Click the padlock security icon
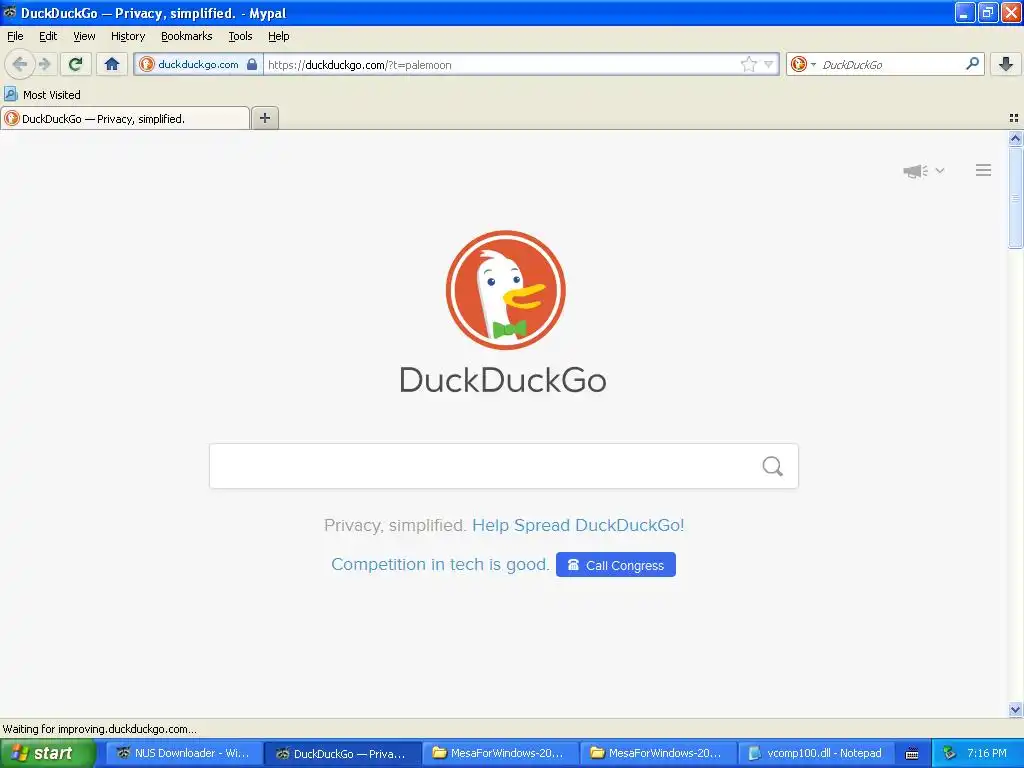The width and height of the screenshot is (1024, 768). (x=252, y=64)
